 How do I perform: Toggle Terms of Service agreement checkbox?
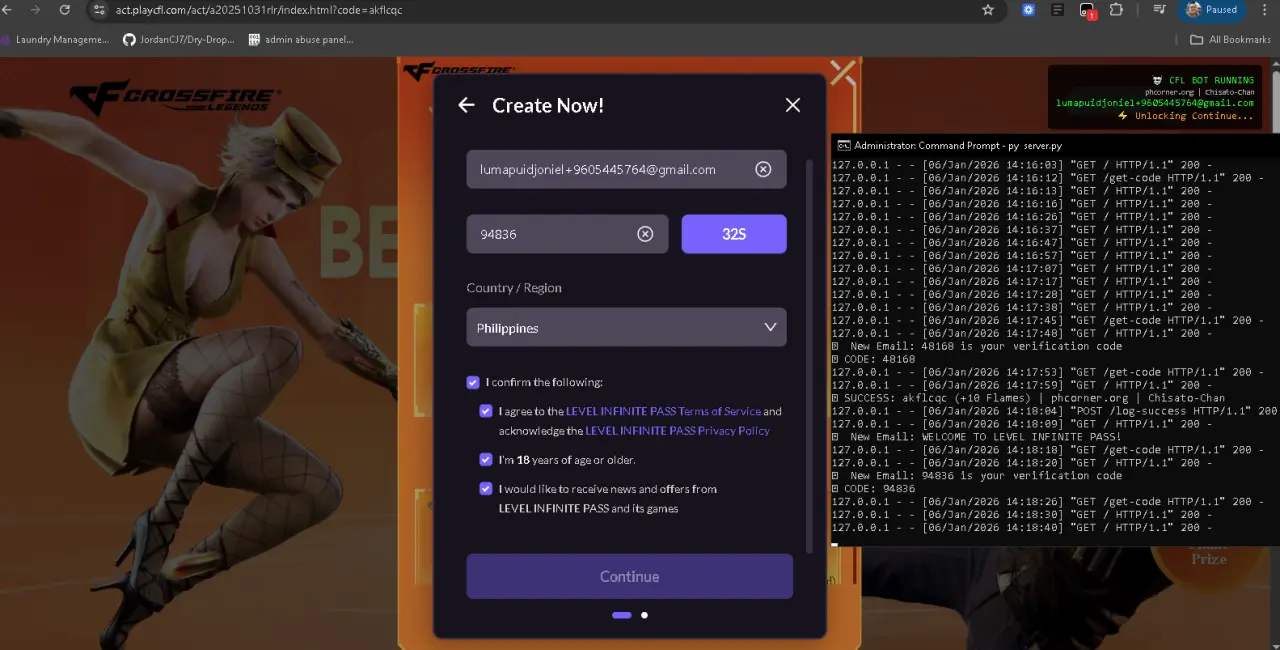point(486,411)
